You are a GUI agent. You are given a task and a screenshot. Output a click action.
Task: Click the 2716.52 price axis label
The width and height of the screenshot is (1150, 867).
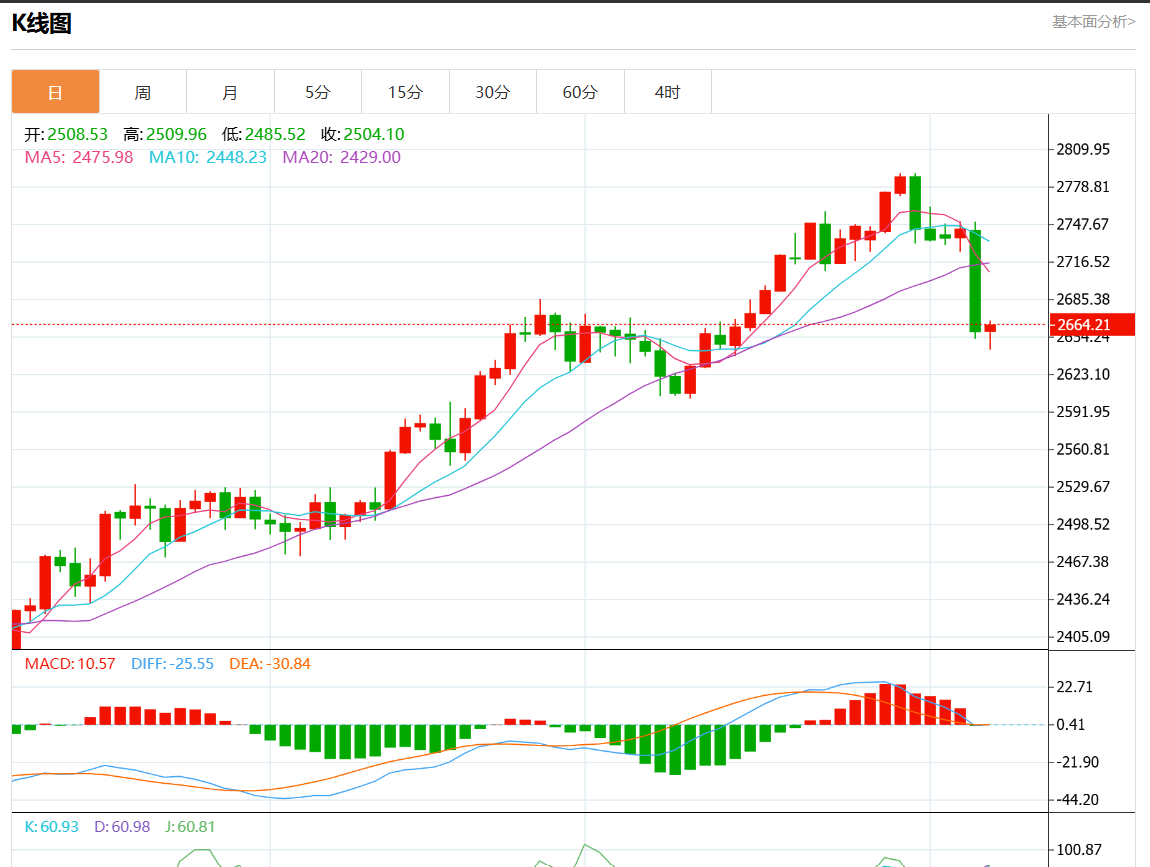click(x=1083, y=261)
